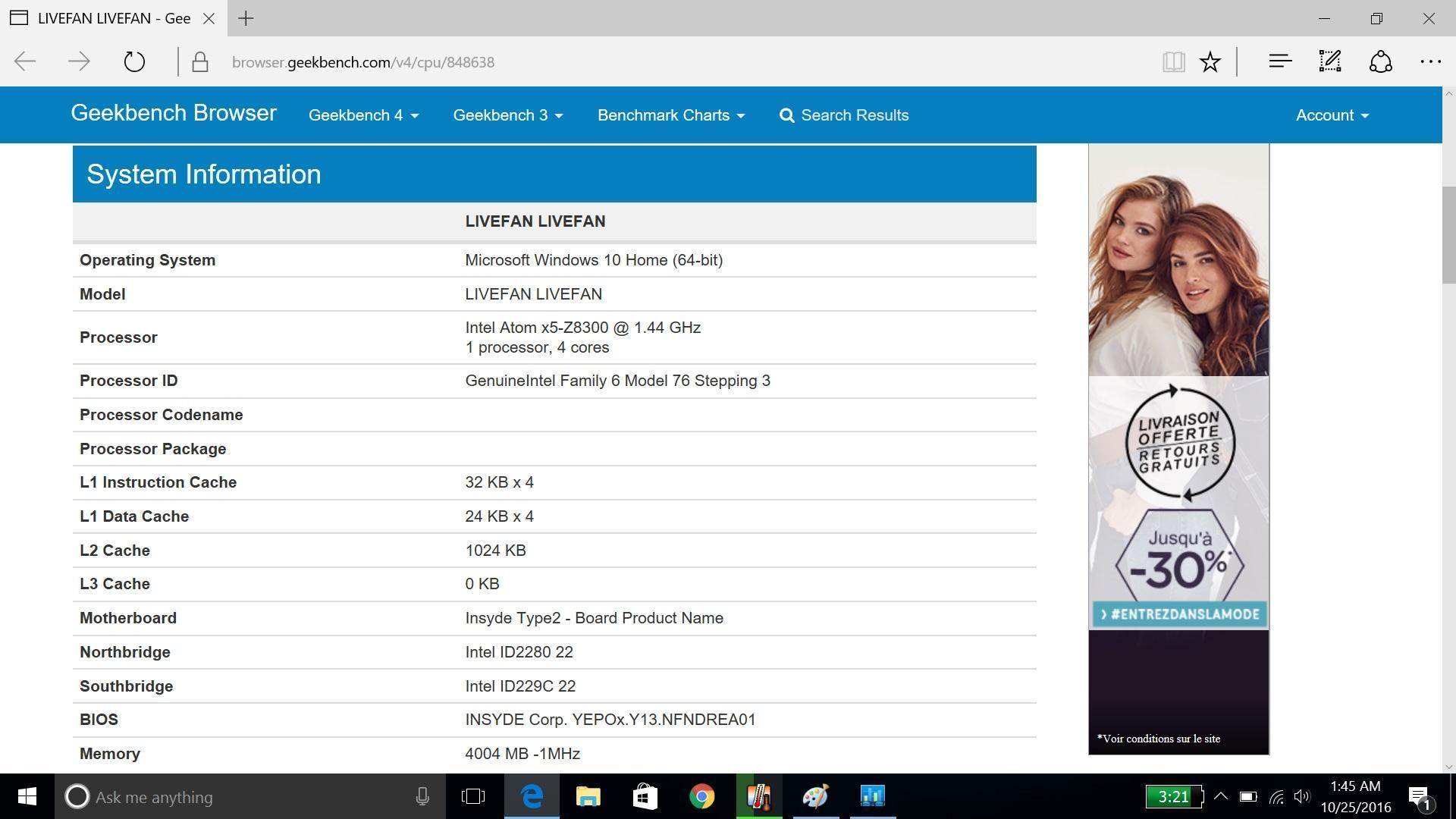Click the #ENTREZDANSLAMODE ad banner
Image resolution: width=1456 pixels, height=819 pixels.
[x=1178, y=614]
